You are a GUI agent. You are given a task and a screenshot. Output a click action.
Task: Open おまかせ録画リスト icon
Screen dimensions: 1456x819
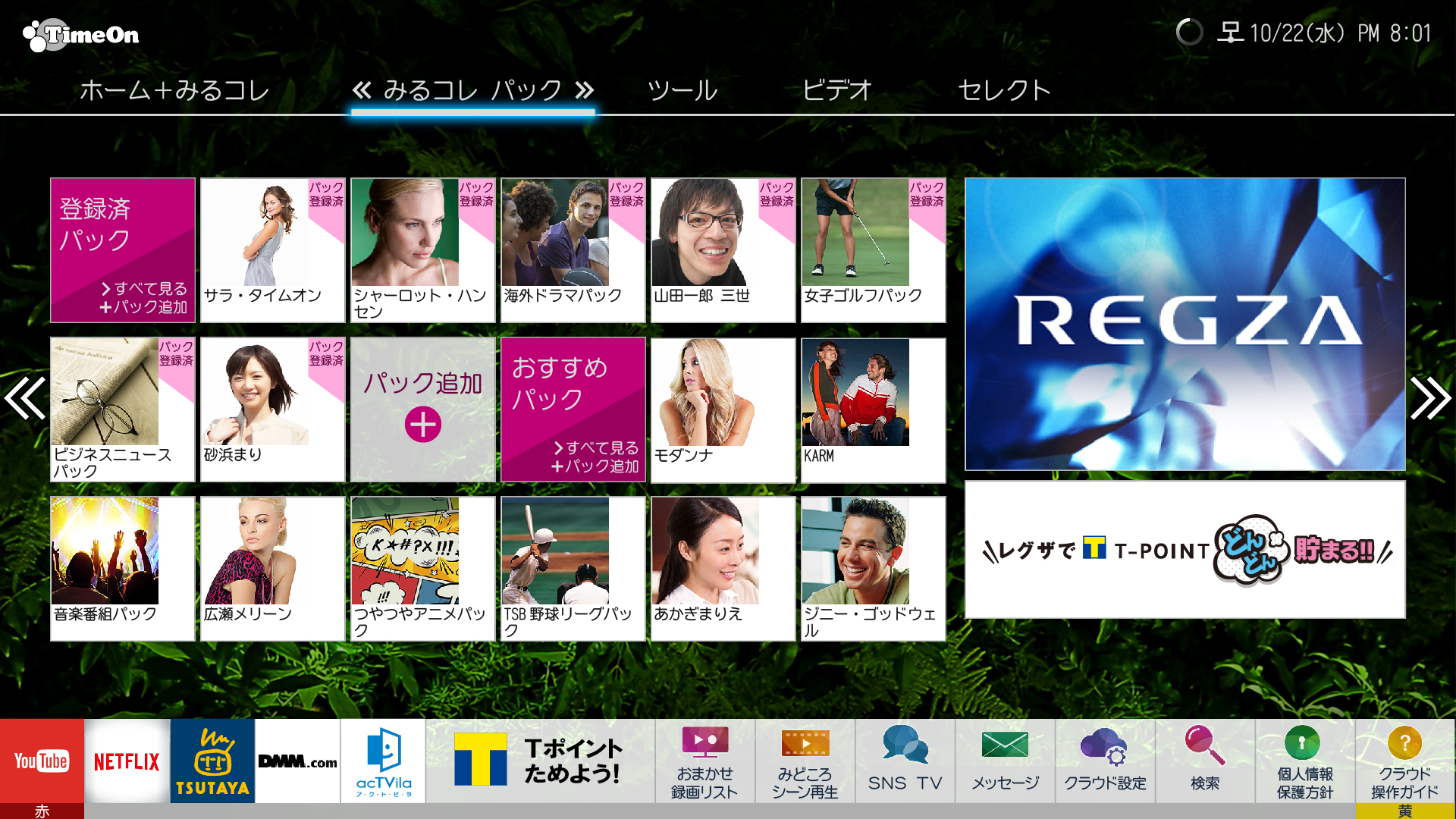coord(705,761)
